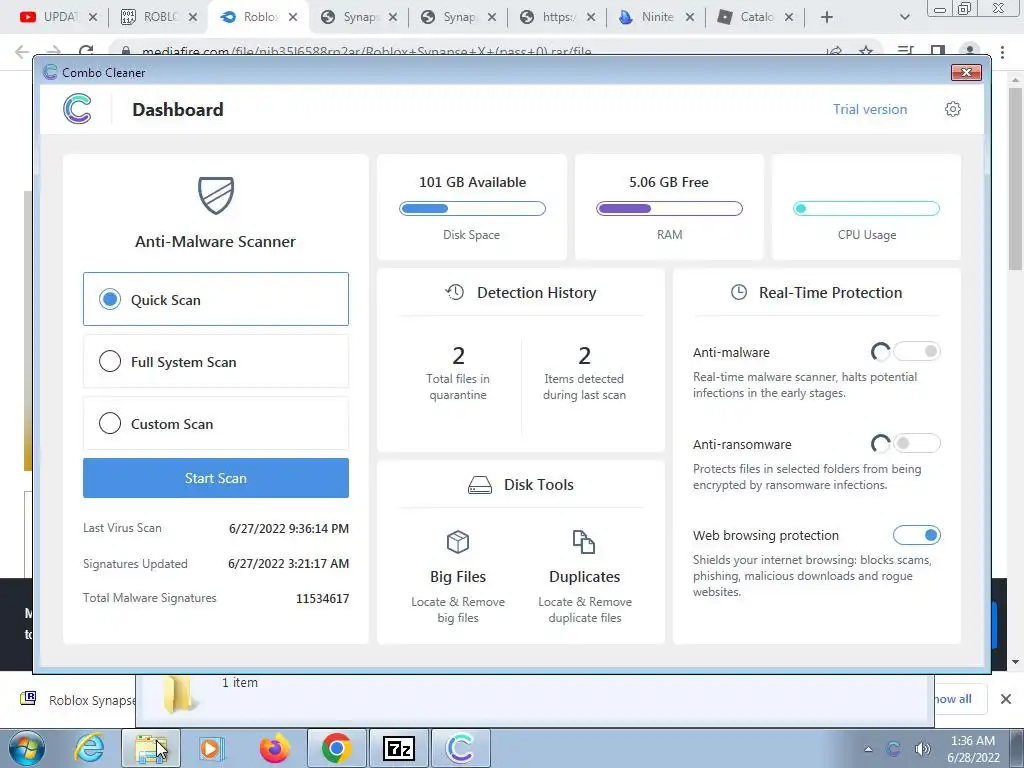This screenshot has width=1024, height=768.
Task: Click Chrome reload icon
Action: tap(86, 51)
